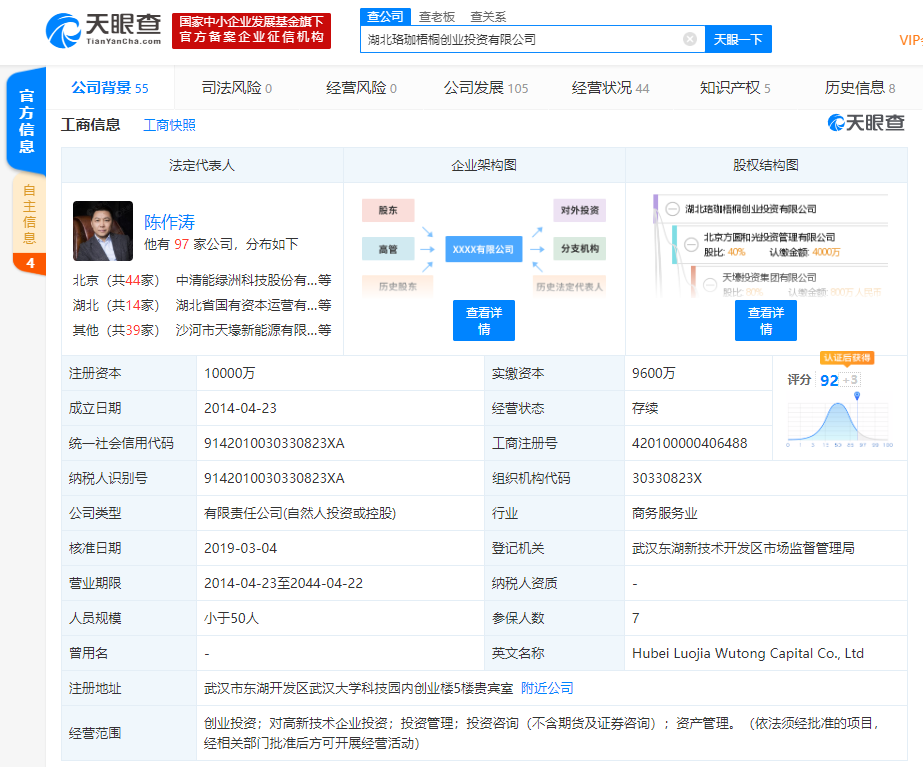
Task: Click the 高管 box in structure diagram
Action: (388, 249)
